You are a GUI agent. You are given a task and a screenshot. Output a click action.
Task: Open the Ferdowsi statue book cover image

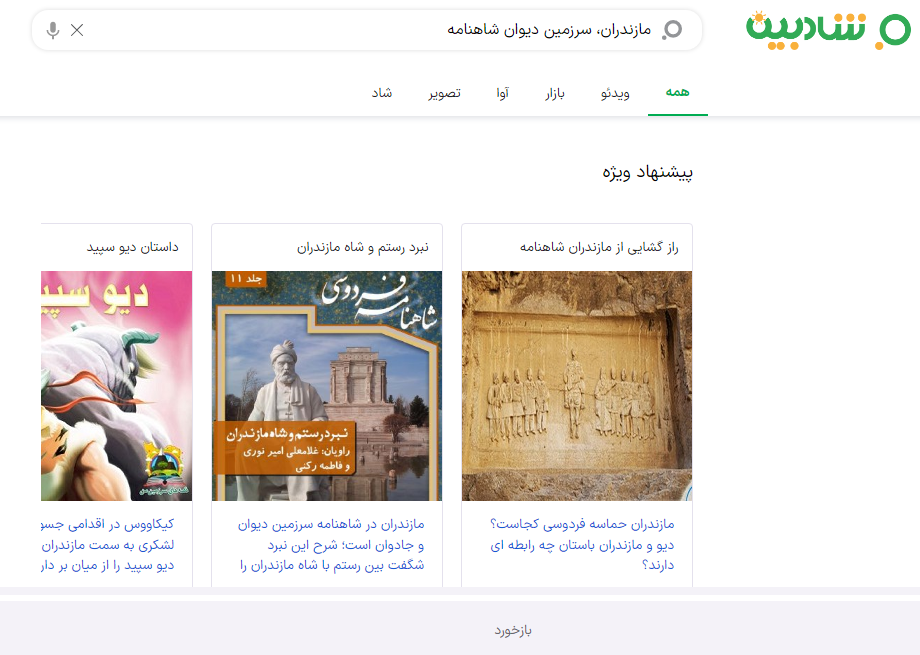pos(327,385)
